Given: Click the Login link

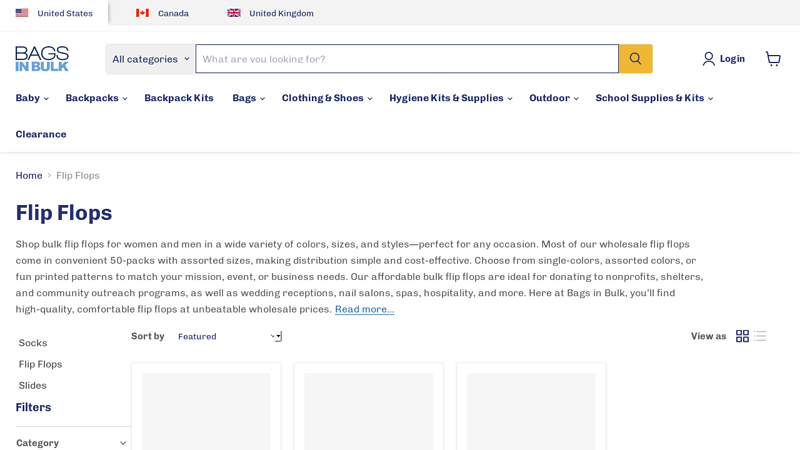Looking at the screenshot, I should (x=723, y=59).
